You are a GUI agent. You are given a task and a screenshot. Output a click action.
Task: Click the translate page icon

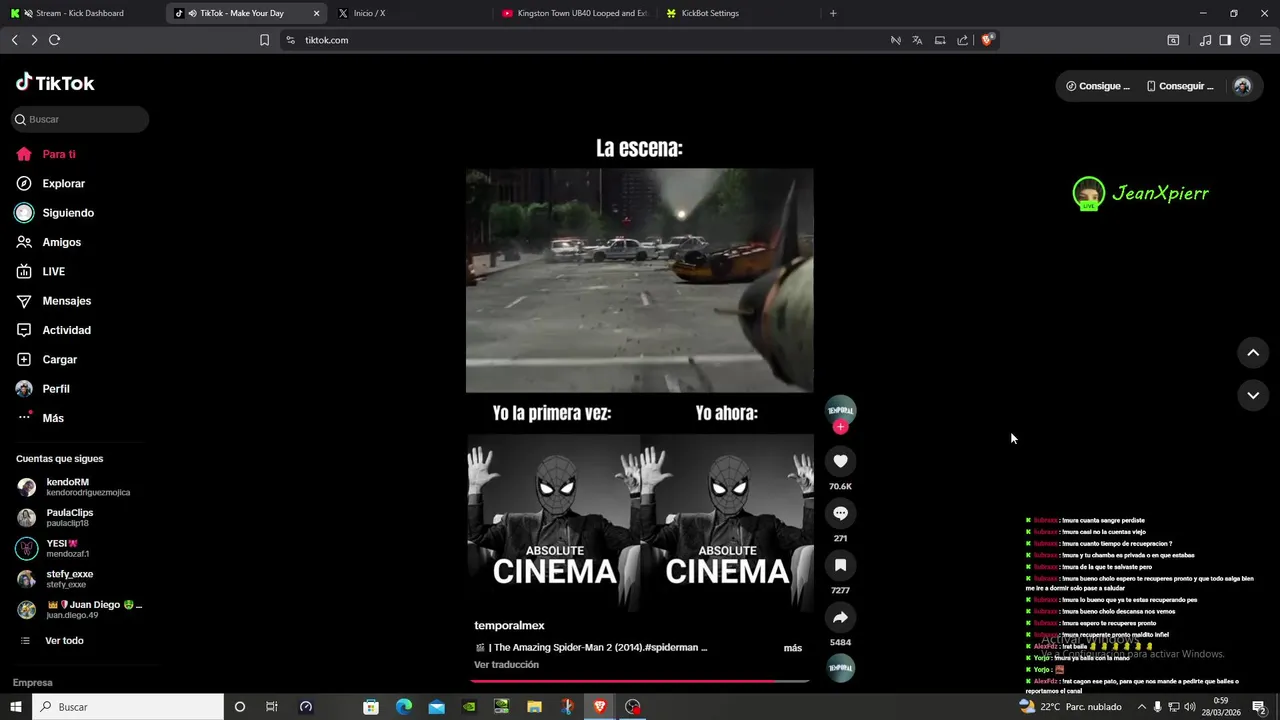coord(917,40)
